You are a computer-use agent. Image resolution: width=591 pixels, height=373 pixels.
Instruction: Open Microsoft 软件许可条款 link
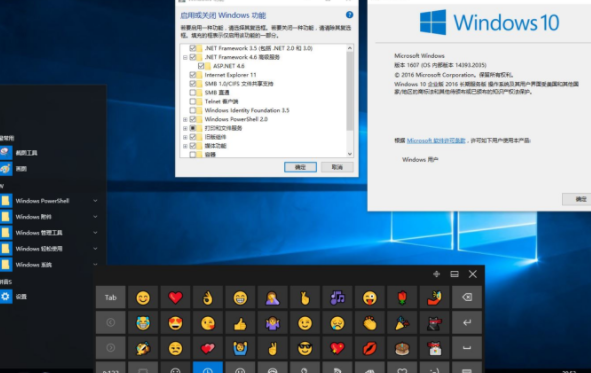tap(436, 141)
